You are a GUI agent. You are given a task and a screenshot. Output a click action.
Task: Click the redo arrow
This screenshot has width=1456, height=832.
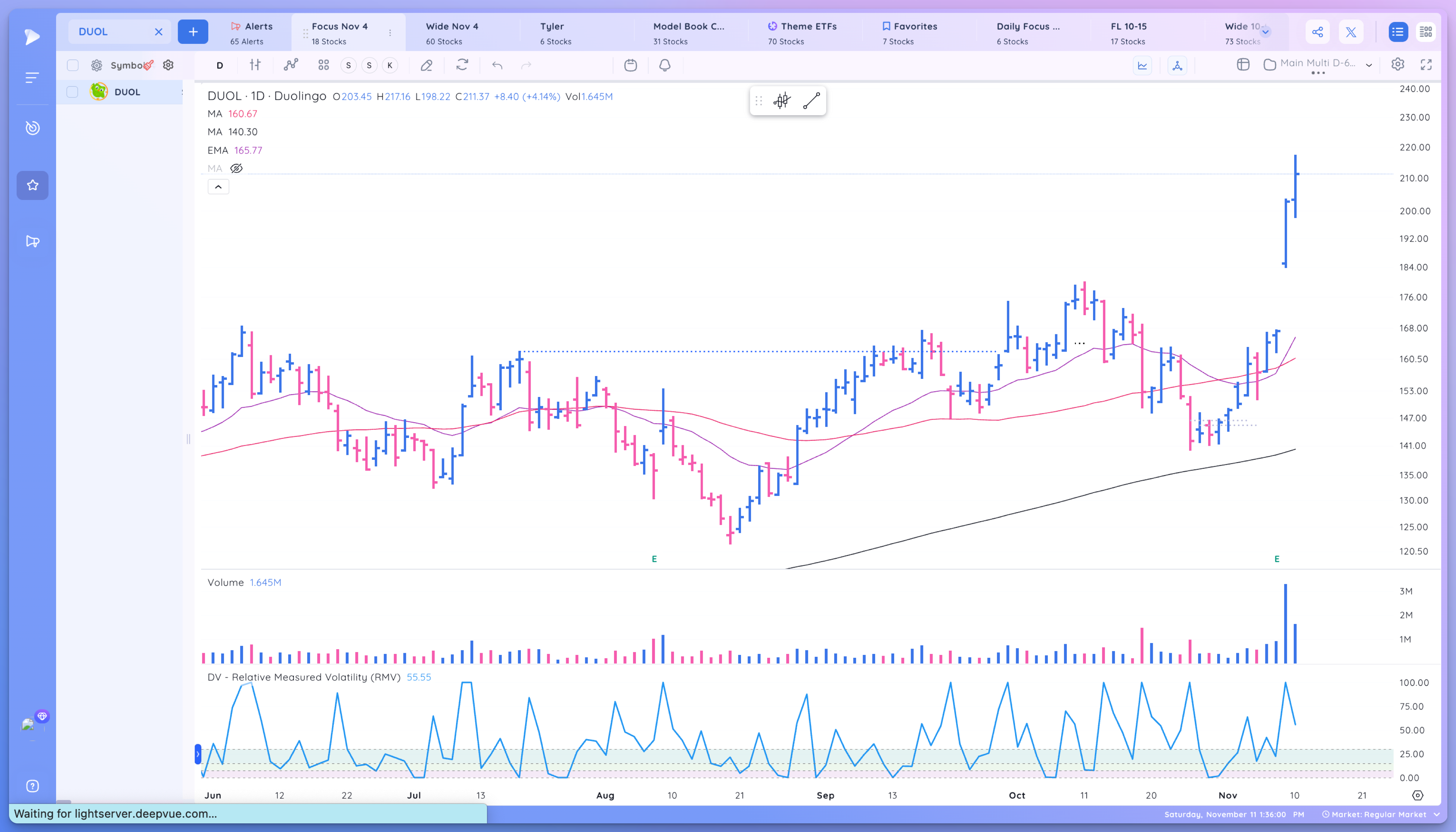pos(527,65)
